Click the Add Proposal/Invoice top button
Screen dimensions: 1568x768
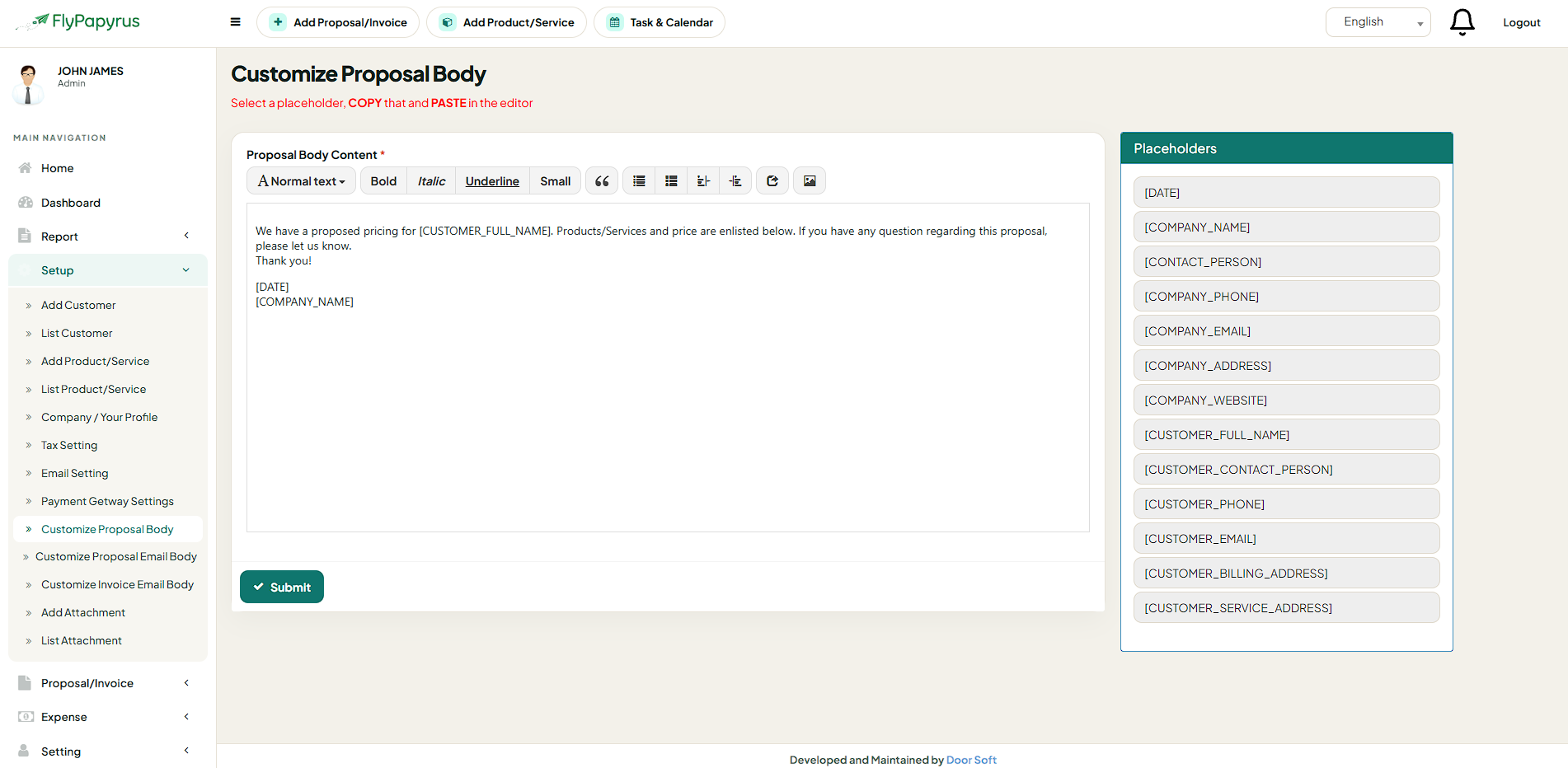(x=338, y=22)
